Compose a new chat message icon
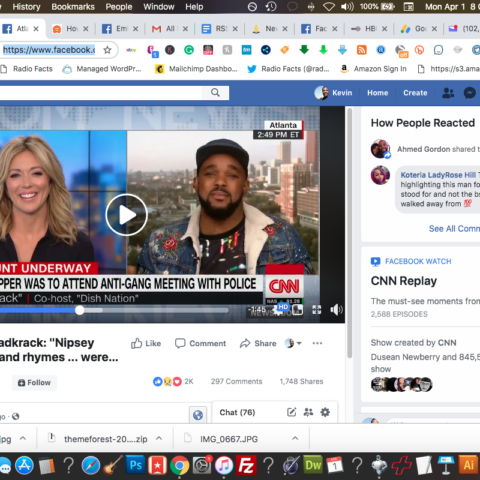The height and width of the screenshot is (480, 480). [x=291, y=412]
